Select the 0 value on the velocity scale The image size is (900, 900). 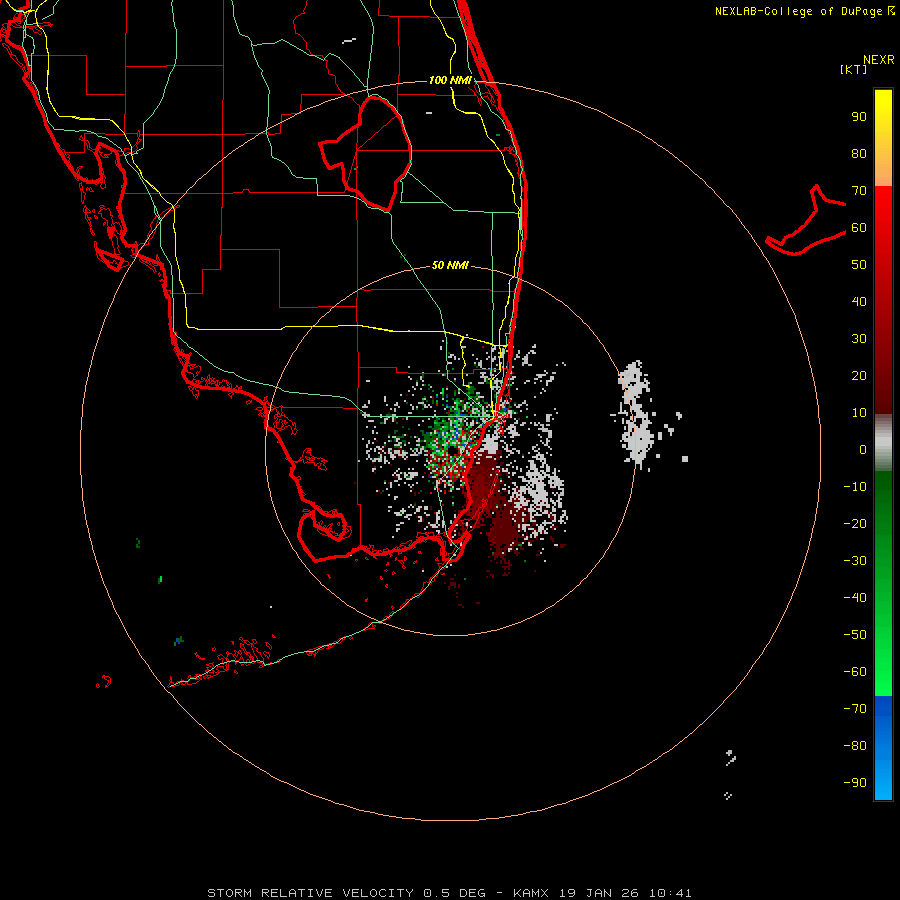[x=863, y=449]
